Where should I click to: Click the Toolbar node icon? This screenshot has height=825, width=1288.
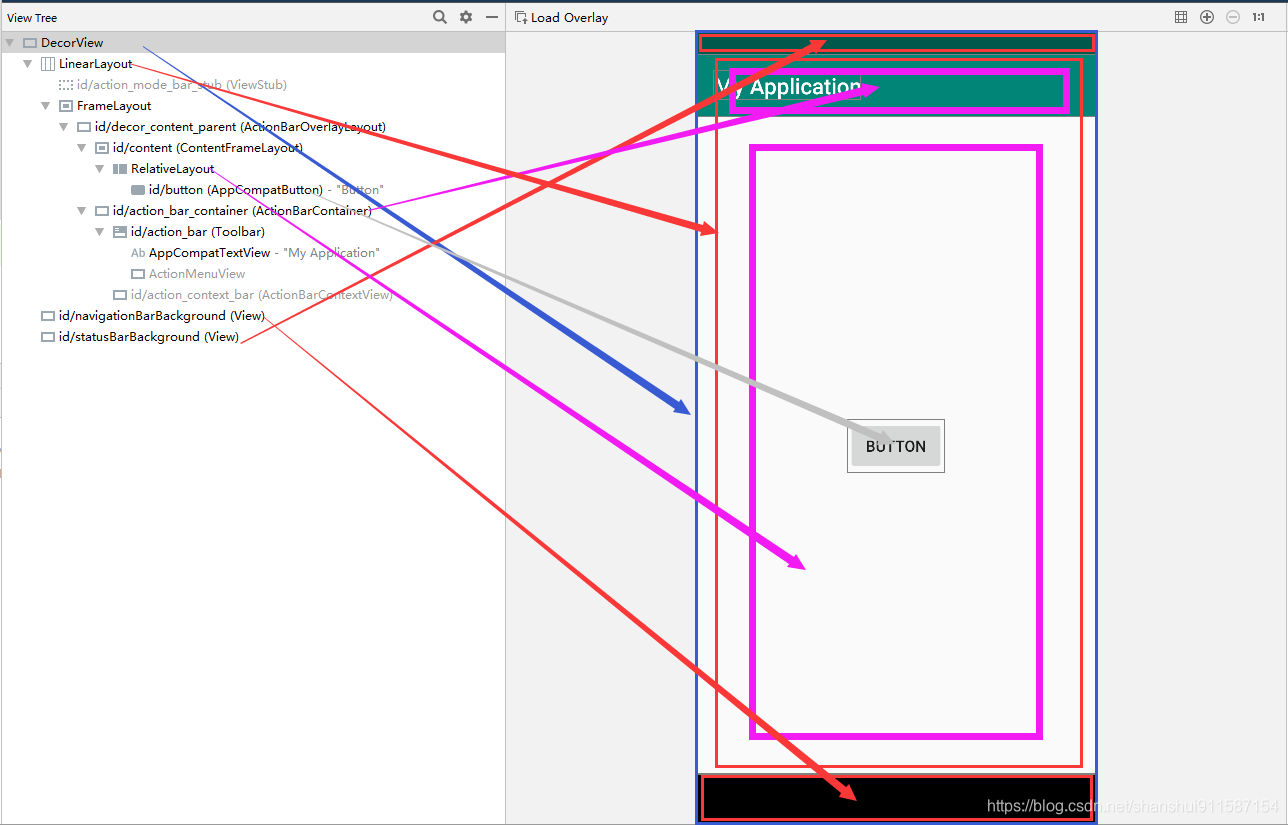[120, 232]
